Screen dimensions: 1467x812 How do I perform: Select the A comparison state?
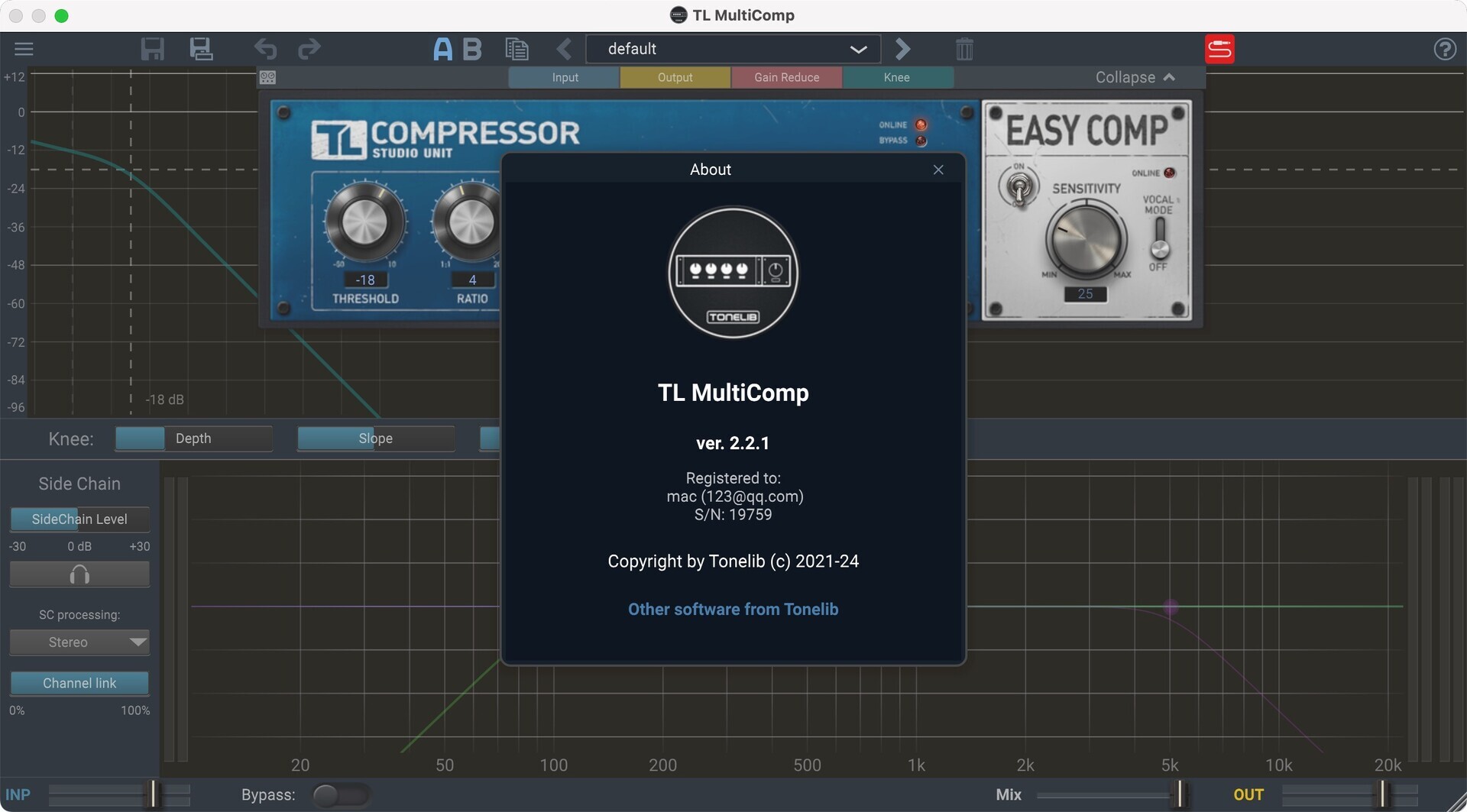(443, 49)
